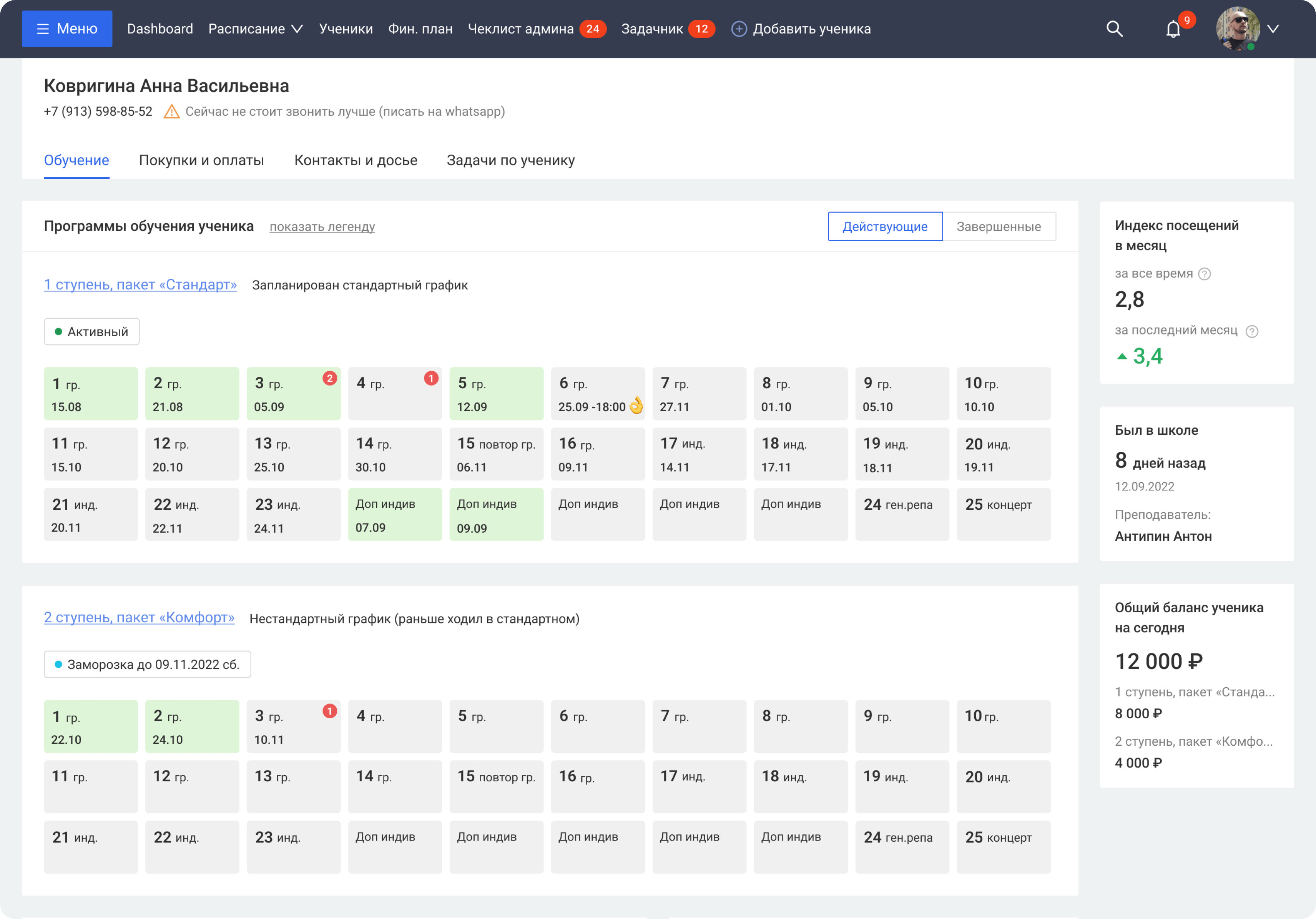
Task: Open «2 ступень, пакет Комфорт» link
Action: pos(139,617)
